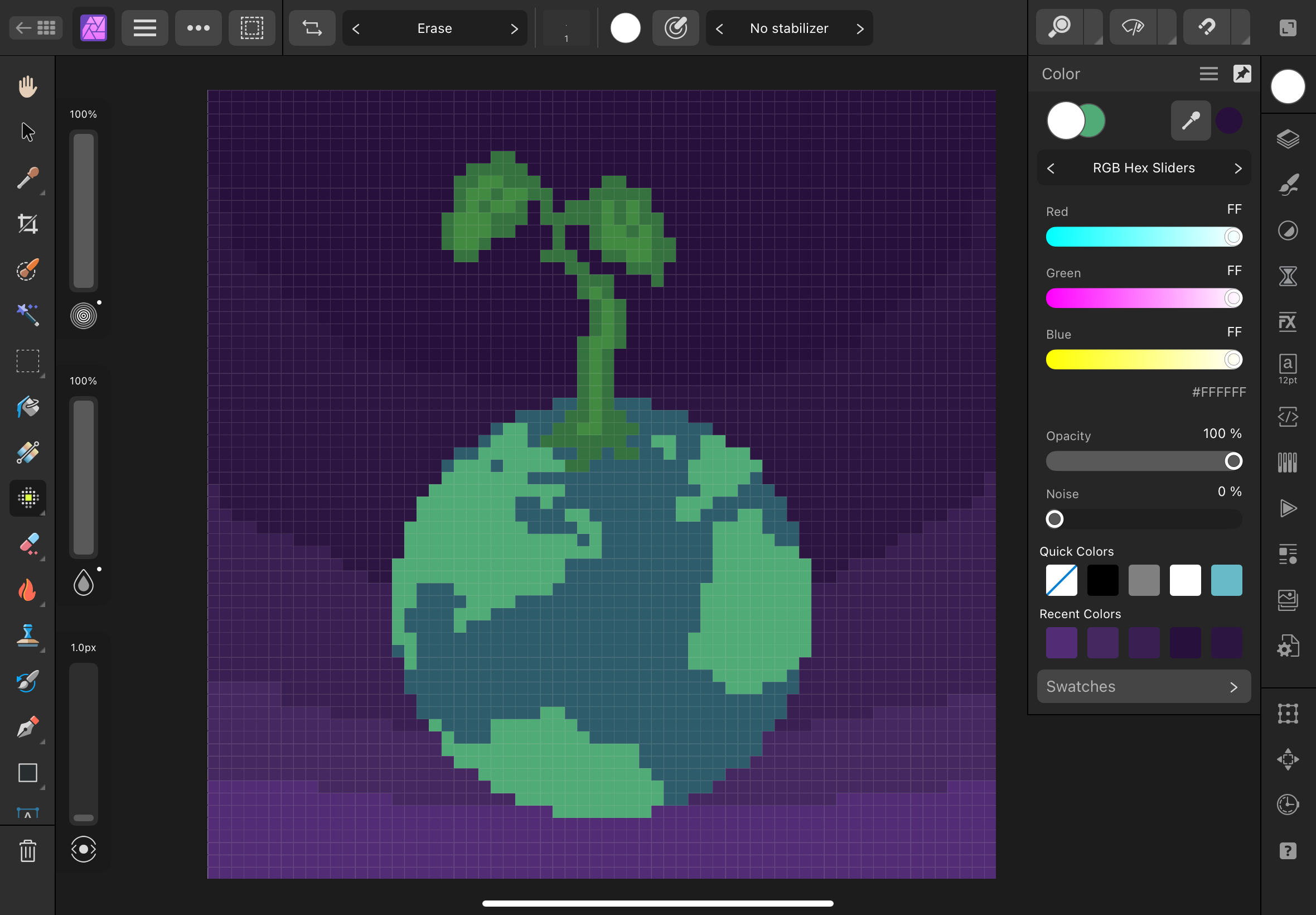This screenshot has height=915, width=1316.
Task: Click the Red slider handle
Action: pos(1233,237)
